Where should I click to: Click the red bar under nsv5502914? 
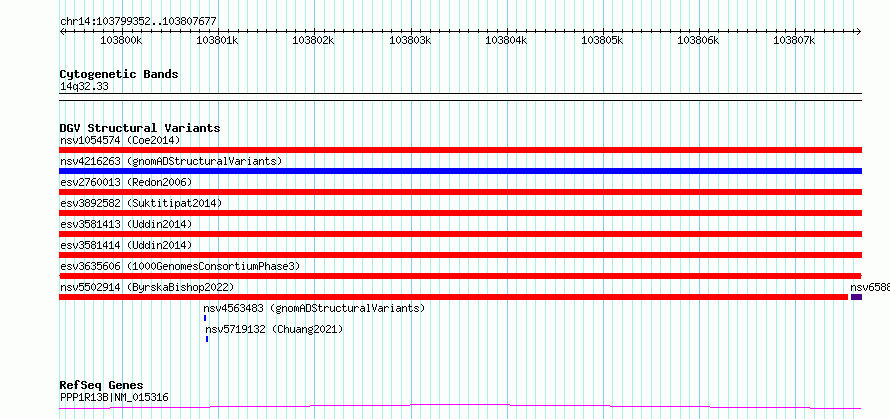pyautogui.click(x=454, y=297)
